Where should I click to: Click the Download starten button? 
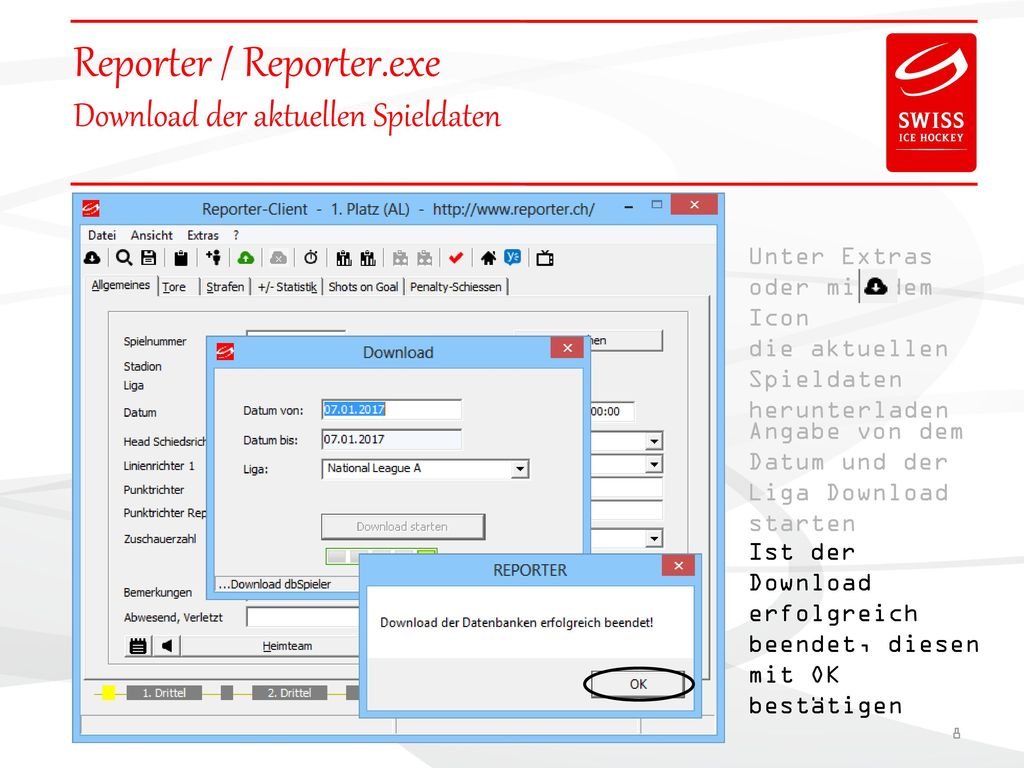point(402,526)
